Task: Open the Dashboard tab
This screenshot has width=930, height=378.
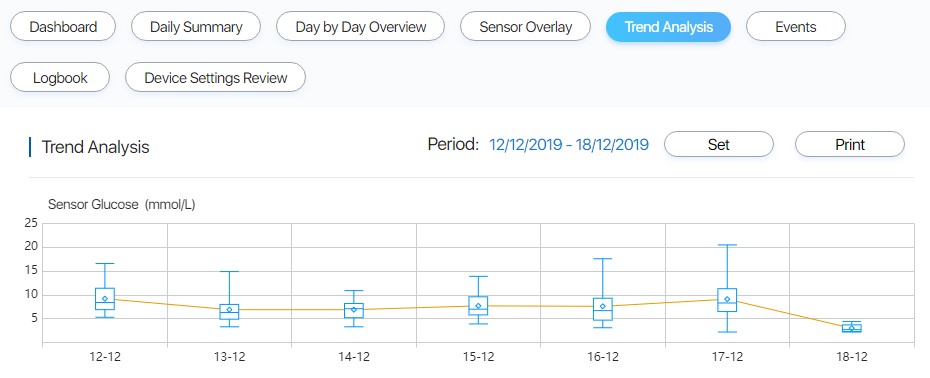Action: 63,27
